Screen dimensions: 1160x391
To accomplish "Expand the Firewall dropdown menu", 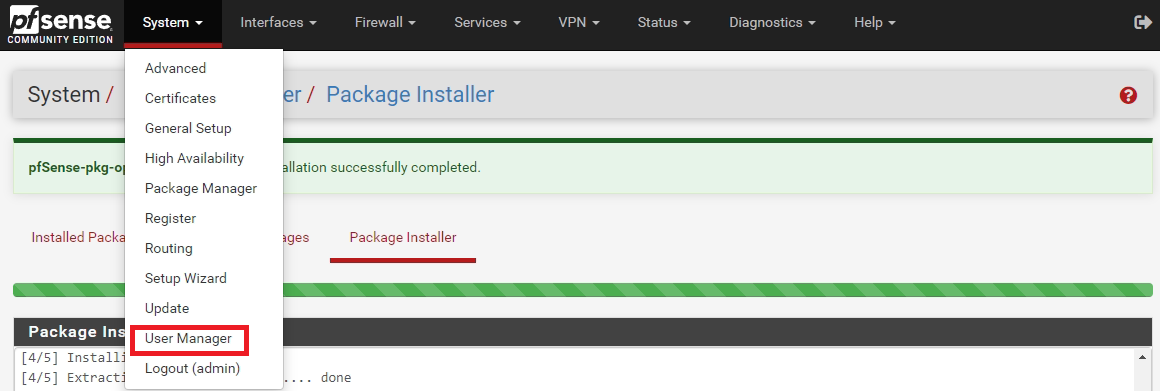I will [x=385, y=23].
